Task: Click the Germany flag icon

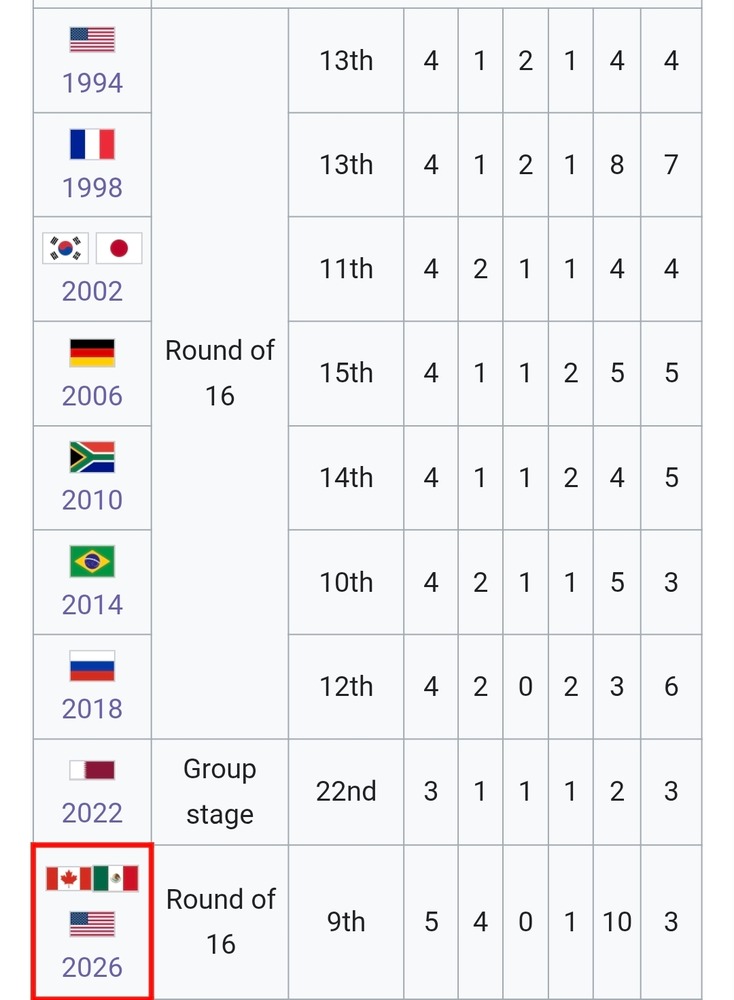Action: pos(92,353)
